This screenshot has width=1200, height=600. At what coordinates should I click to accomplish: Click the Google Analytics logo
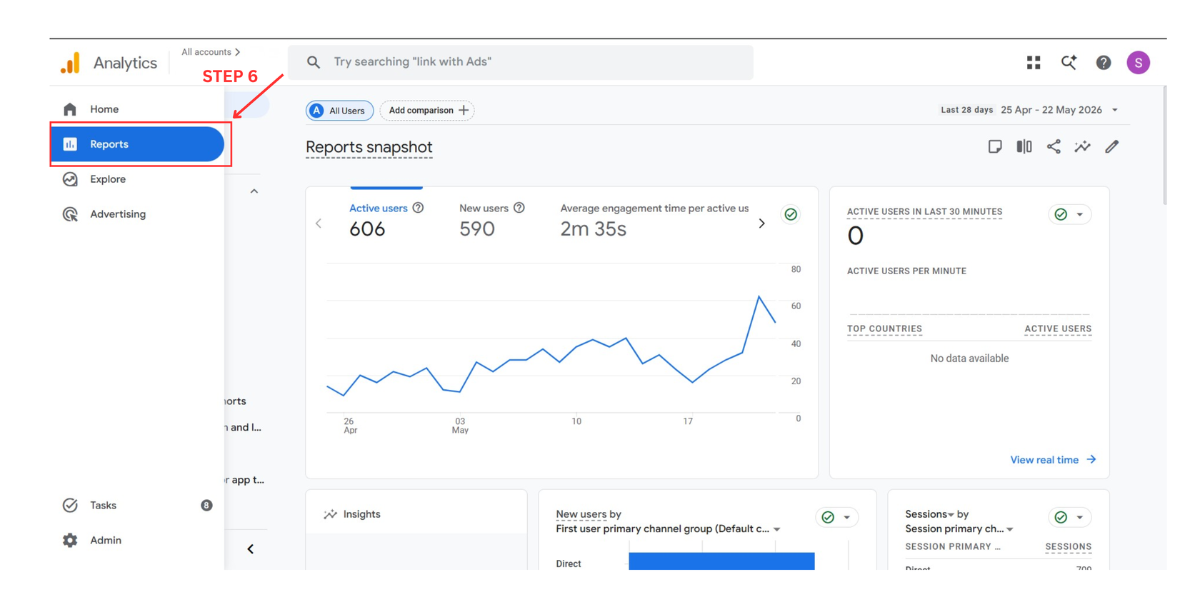coord(70,63)
